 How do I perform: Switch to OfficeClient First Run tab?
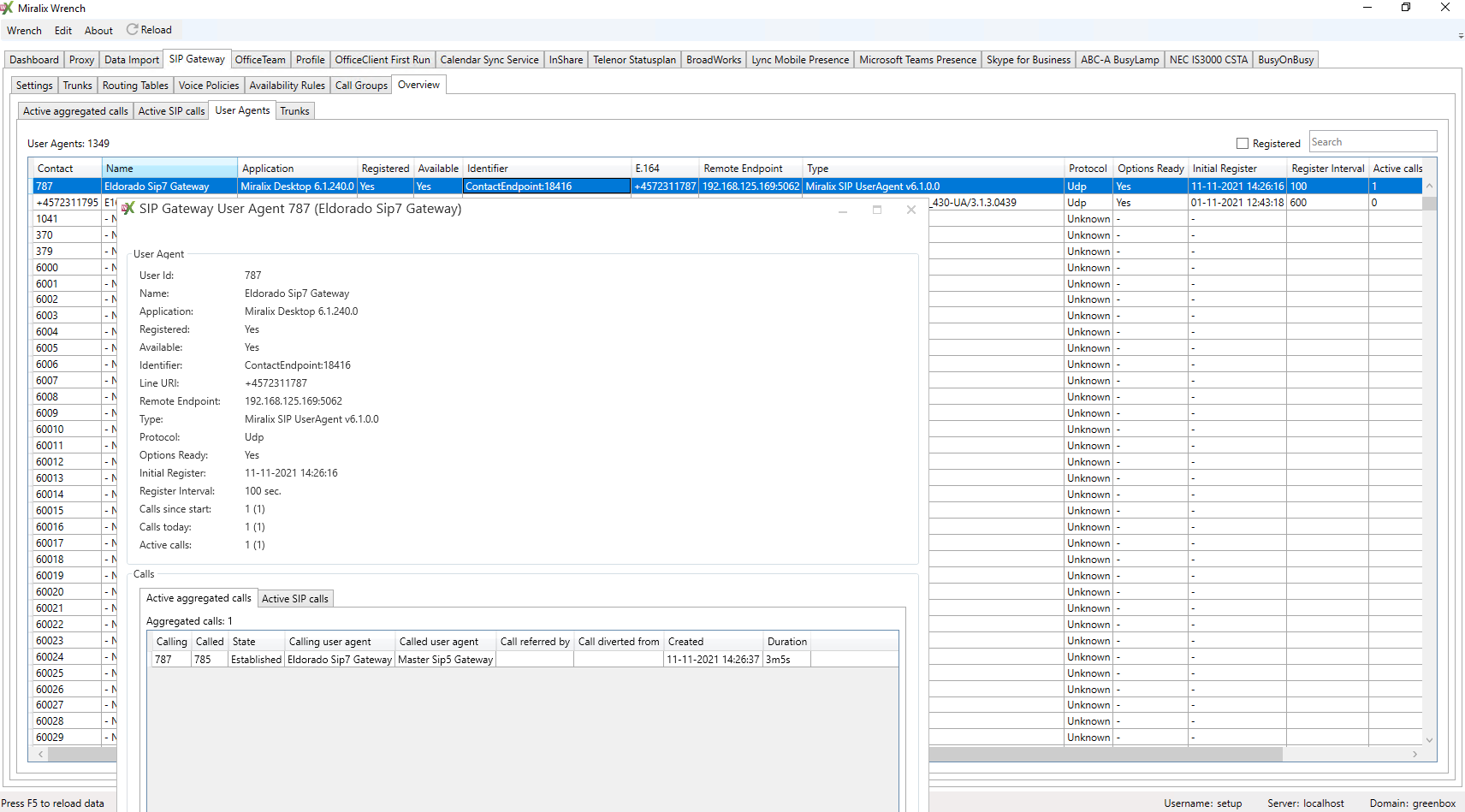pos(383,60)
